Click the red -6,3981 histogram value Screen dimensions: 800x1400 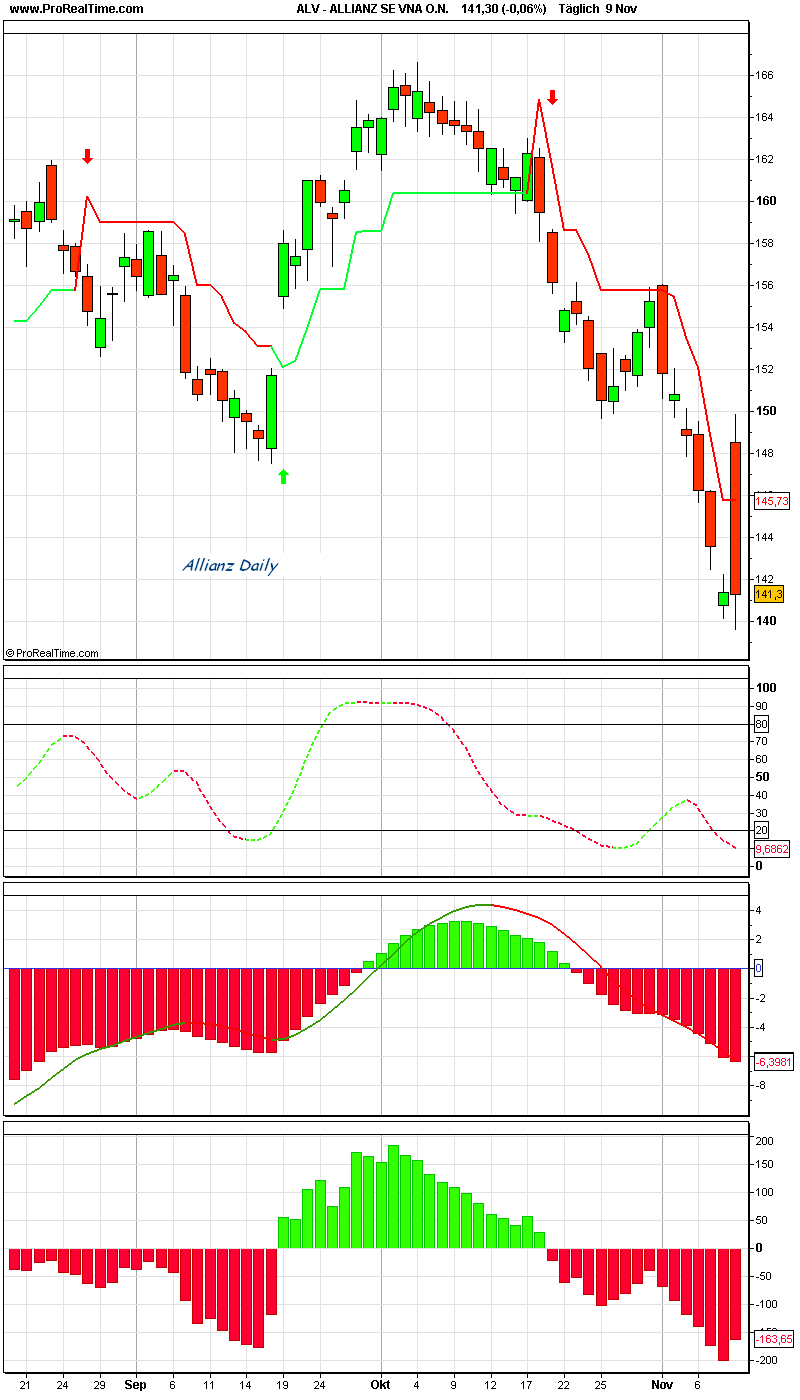pyautogui.click(x=772, y=1062)
